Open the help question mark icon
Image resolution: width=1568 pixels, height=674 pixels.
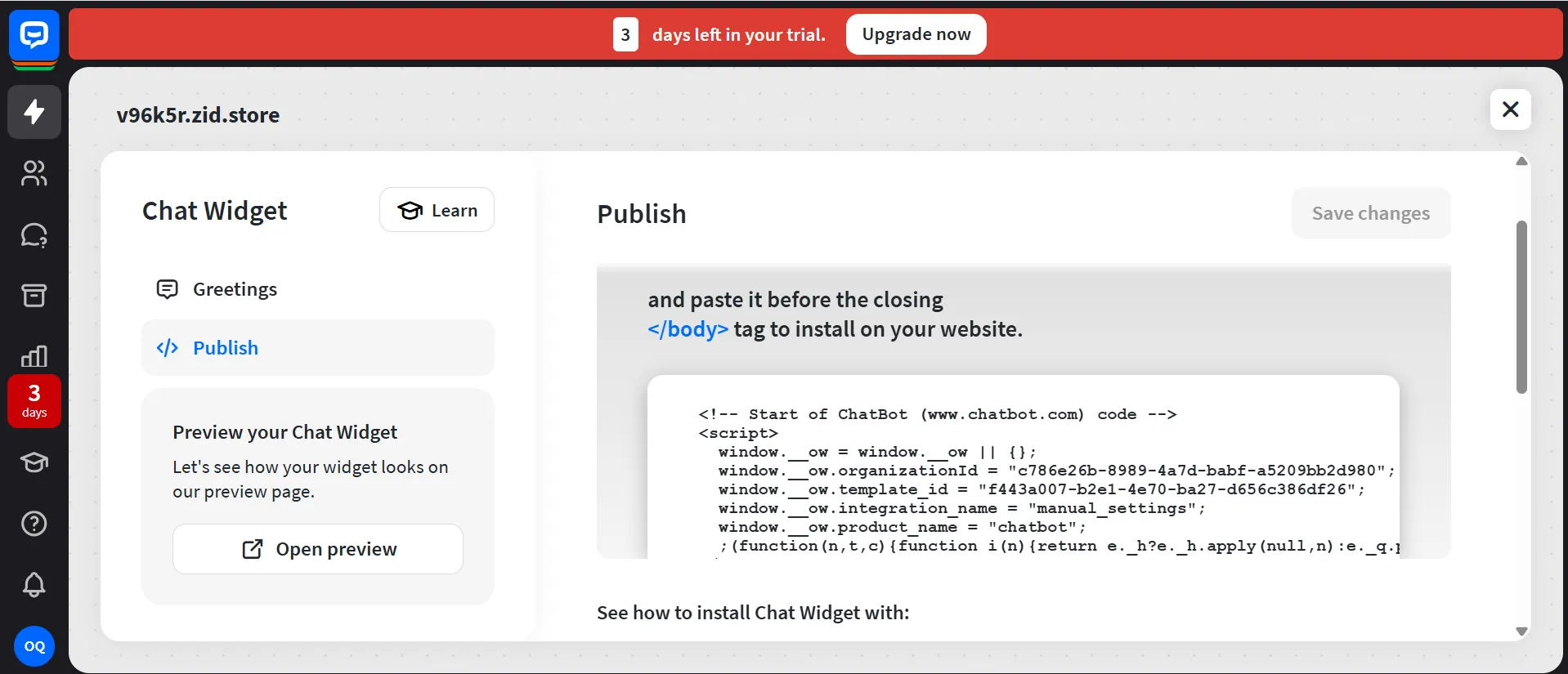(34, 524)
